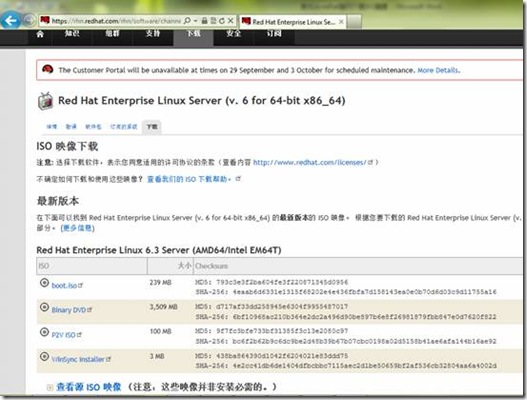Open the 更多信息 link
527x400 pixels.
77,228
